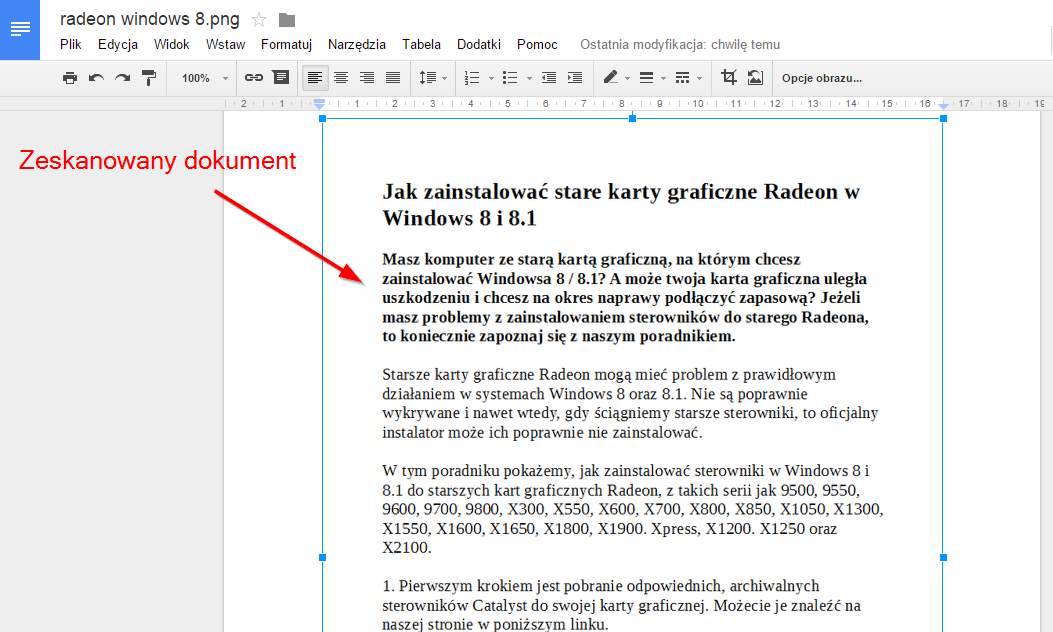Open the Dodatki menu
The width and height of the screenshot is (1053, 632).
[x=479, y=44]
